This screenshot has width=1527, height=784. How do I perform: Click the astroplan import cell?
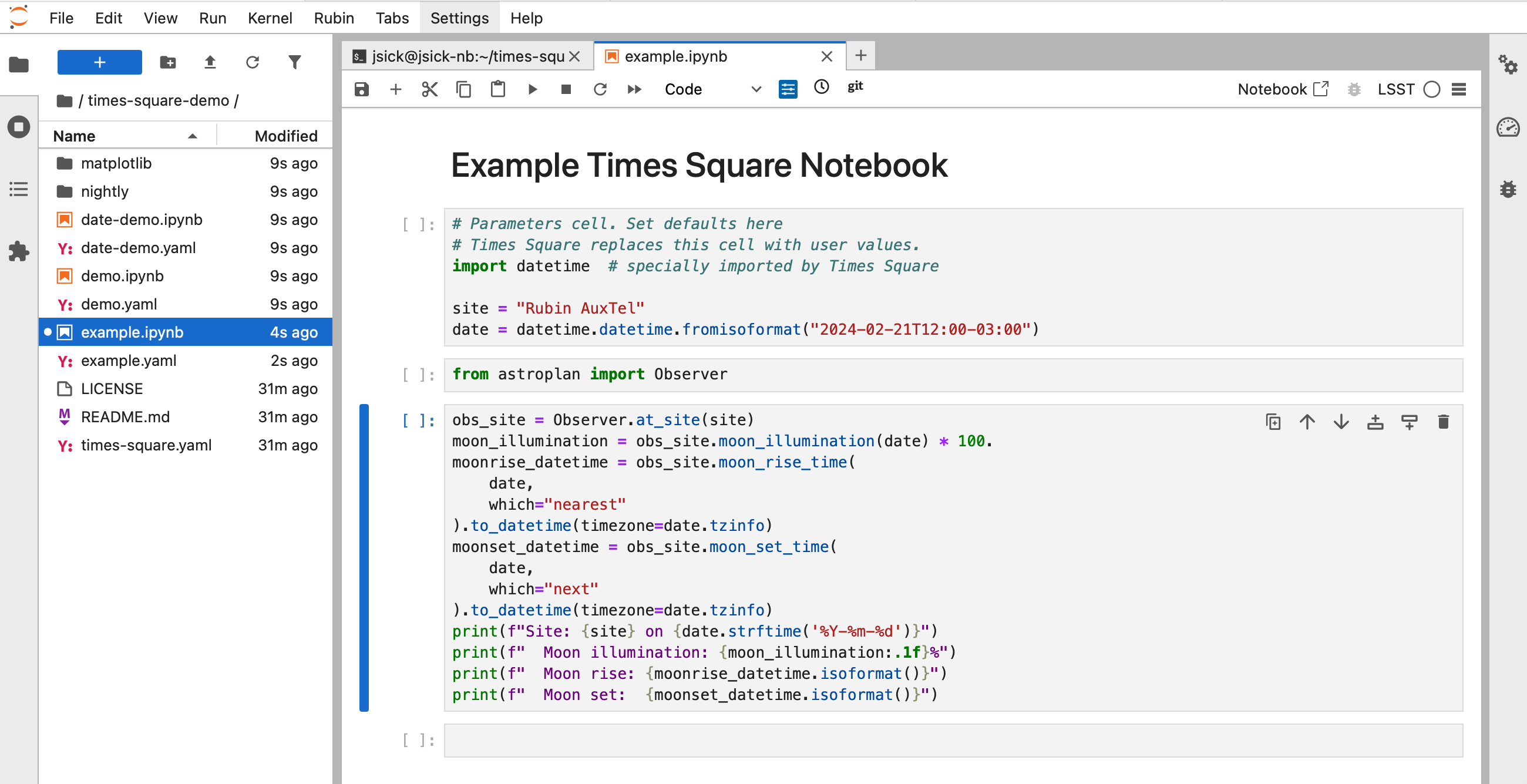[953, 375]
